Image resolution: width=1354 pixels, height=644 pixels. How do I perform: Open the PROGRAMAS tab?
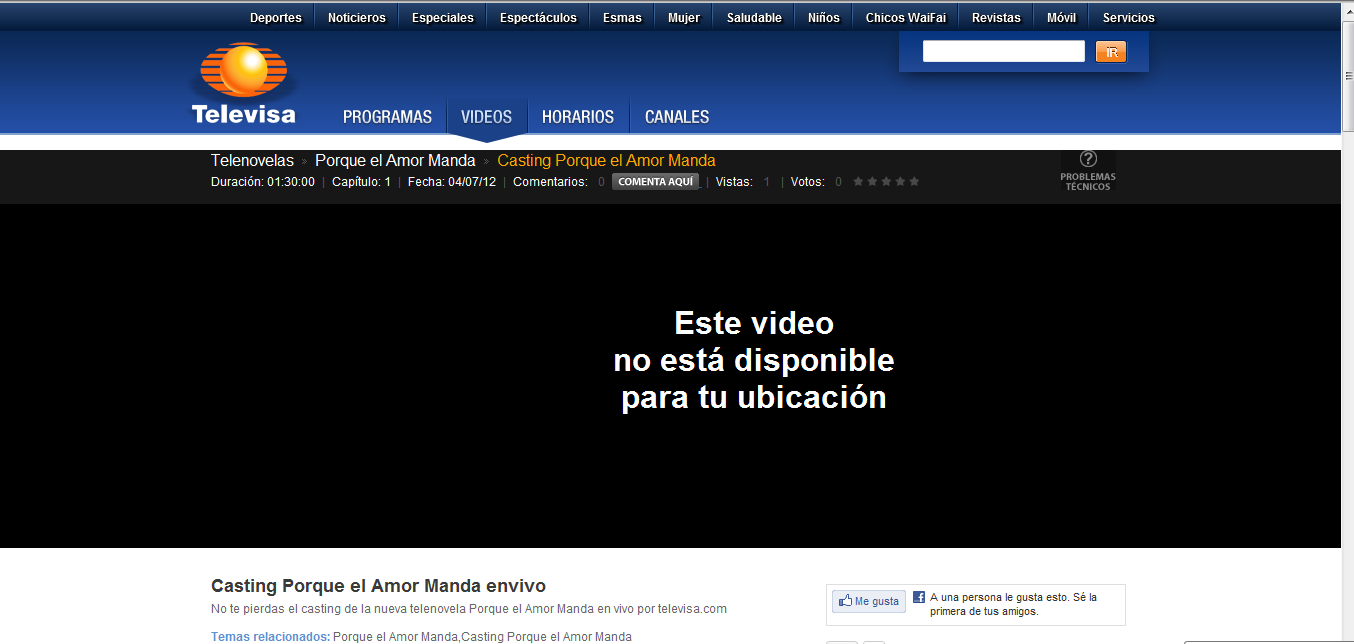click(x=387, y=117)
